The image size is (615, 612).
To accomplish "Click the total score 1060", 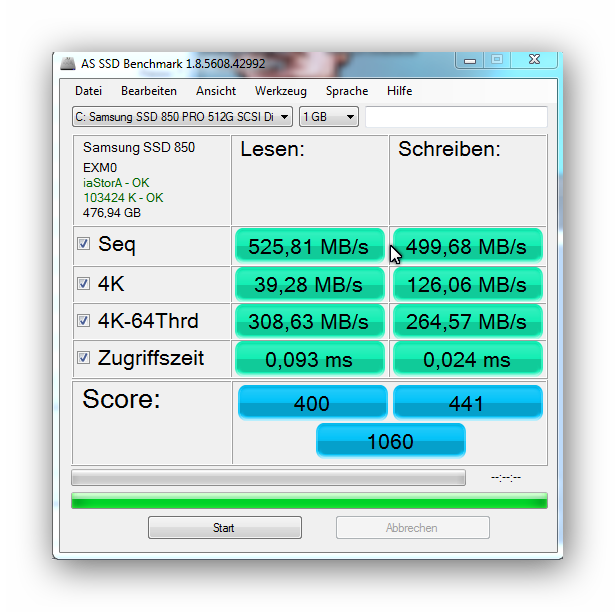I will pos(391,441).
